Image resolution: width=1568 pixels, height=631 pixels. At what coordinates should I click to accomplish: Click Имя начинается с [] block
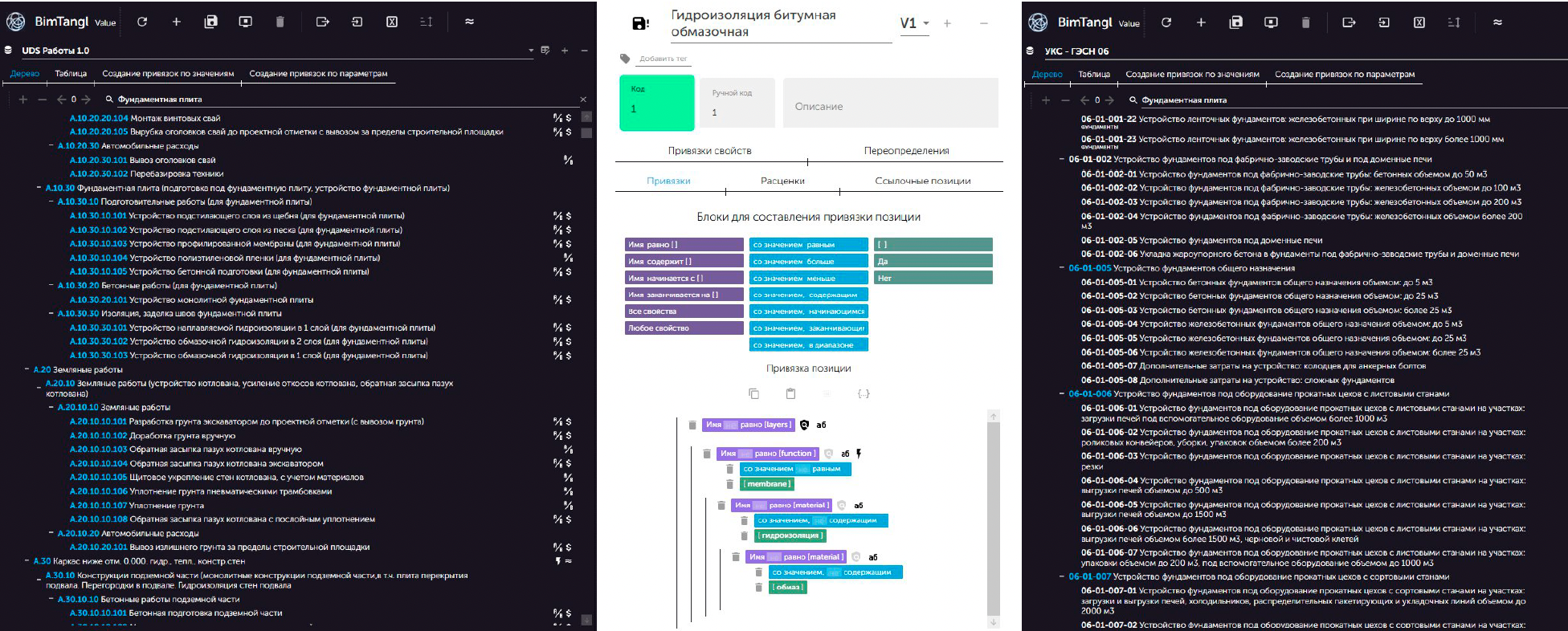click(x=684, y=278)
